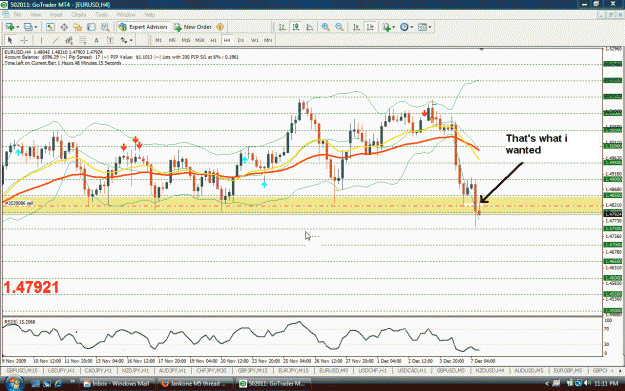
Task: Switch to bar chart display
Action: (x=282, y=27)
